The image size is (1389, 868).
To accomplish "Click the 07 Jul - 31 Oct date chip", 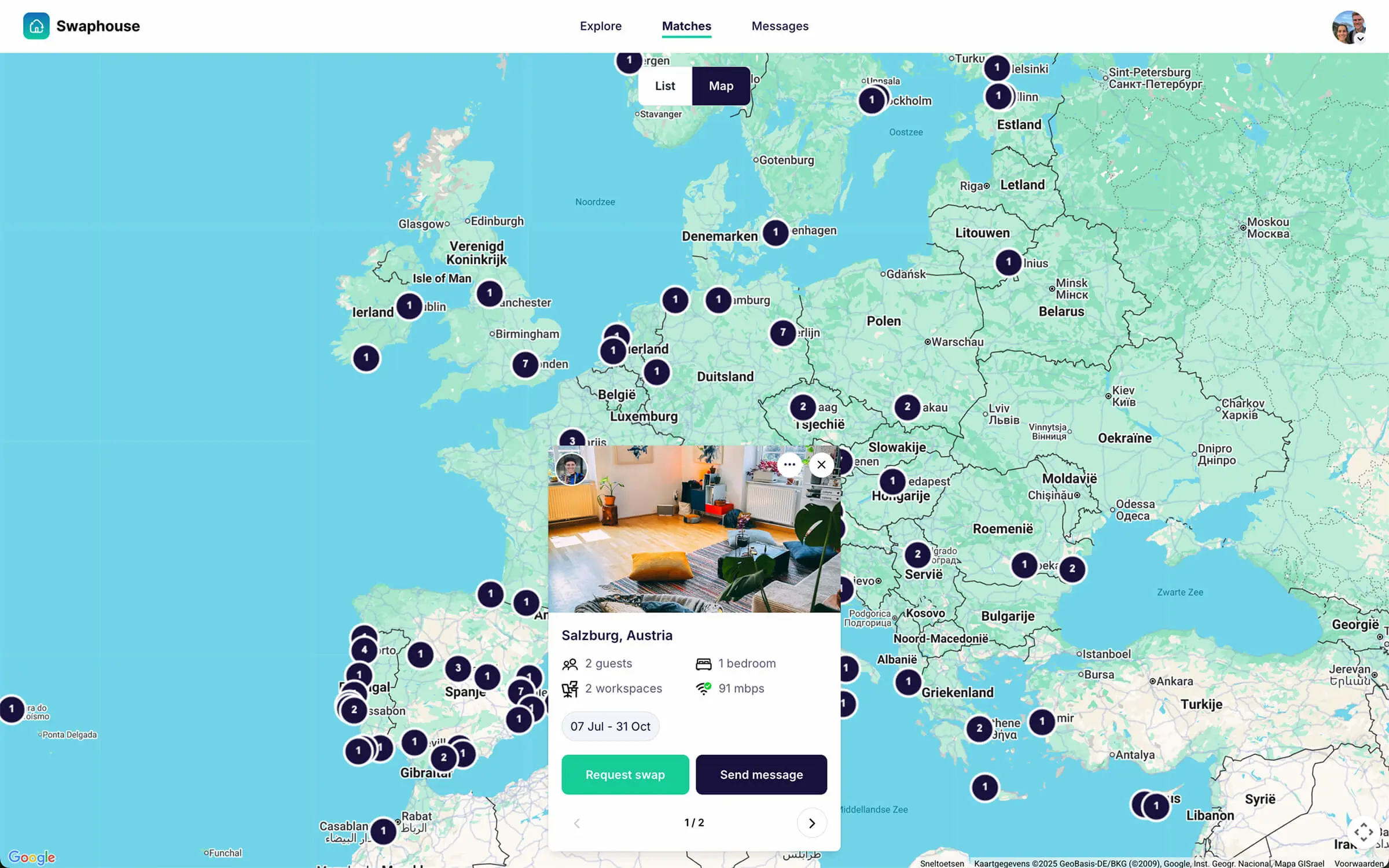I will coord(611,726).
